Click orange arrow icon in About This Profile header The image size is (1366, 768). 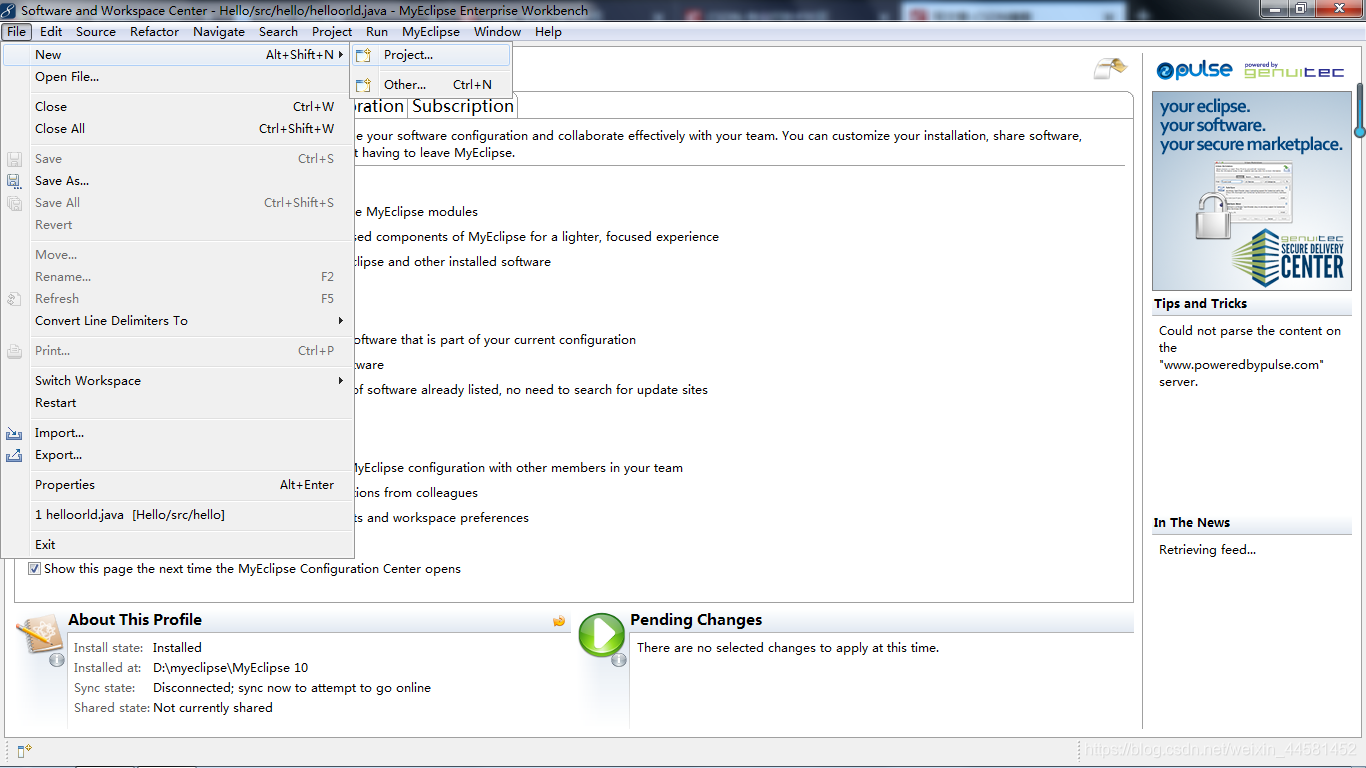(559, 621)
